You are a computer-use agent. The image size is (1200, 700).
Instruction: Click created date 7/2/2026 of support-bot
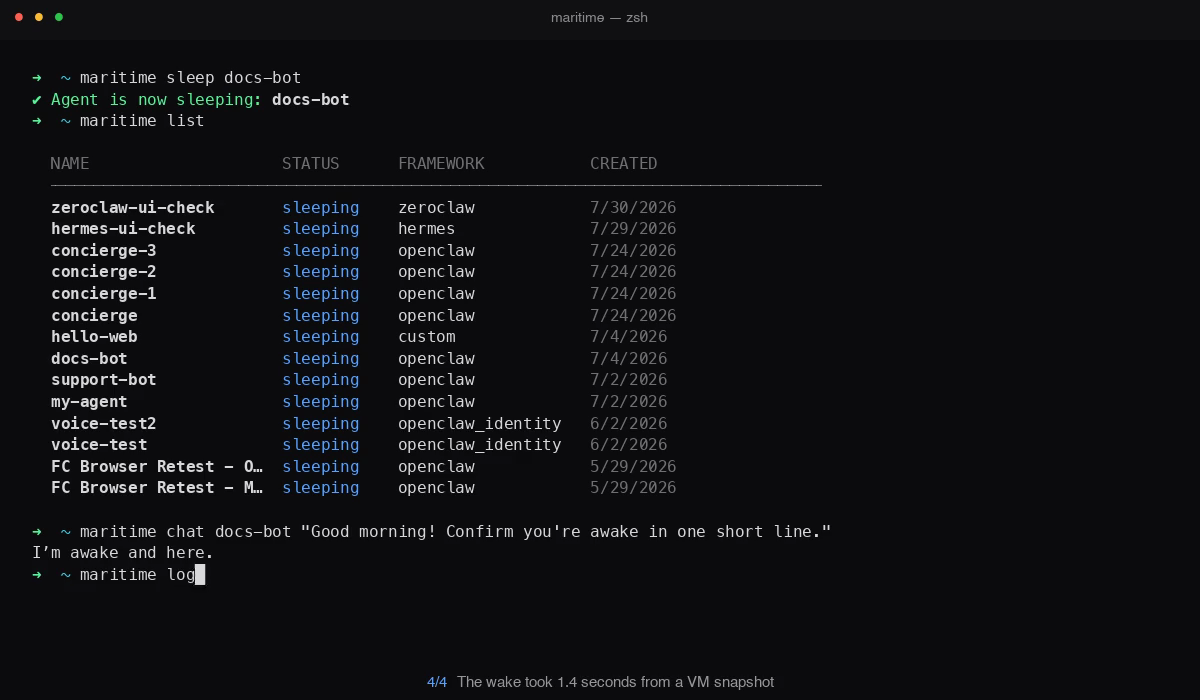(628, 379)
